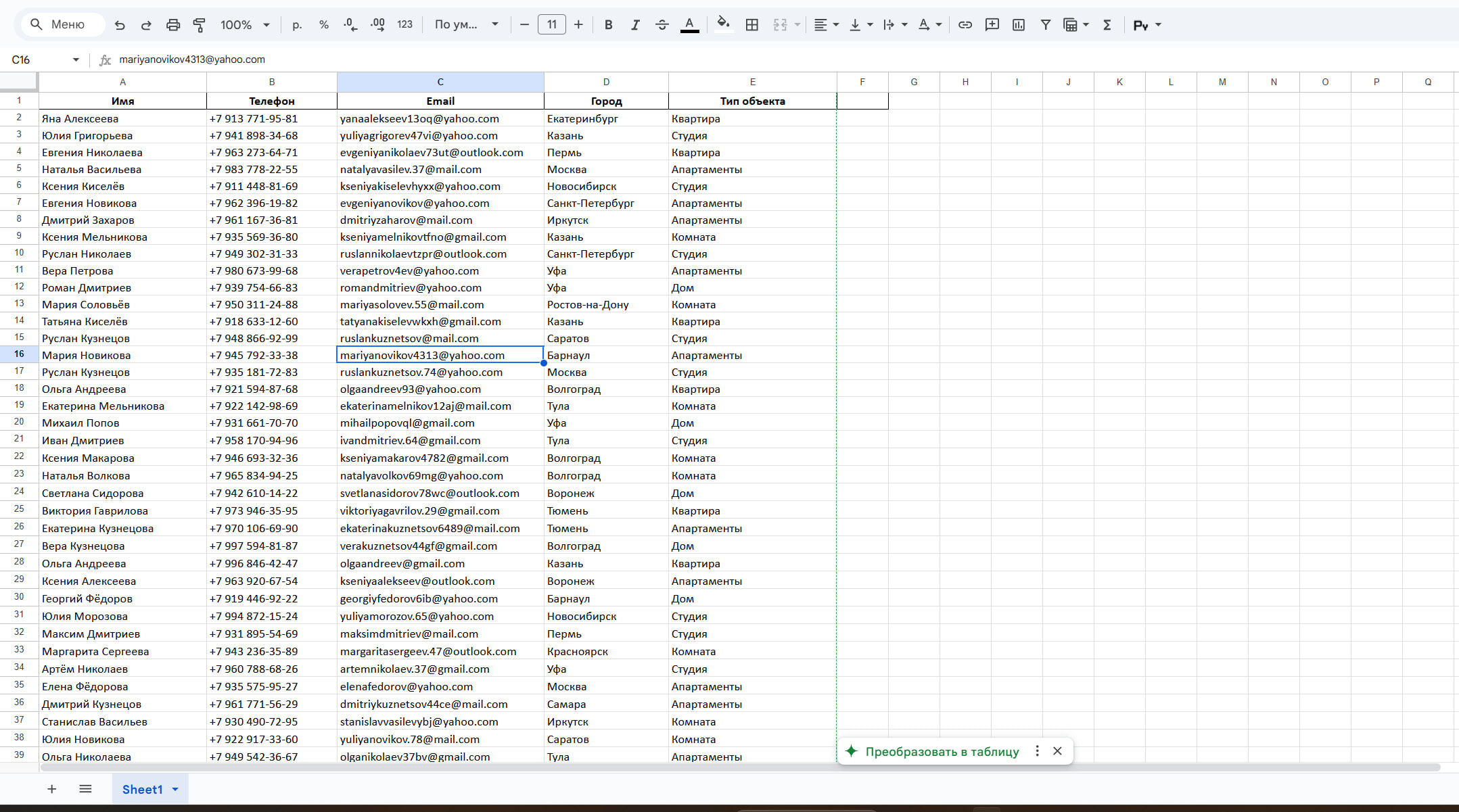Viewport: 1459px width, 812px height.
Task: Select phone +7 941 898-34-68
Action: point(271,135)
